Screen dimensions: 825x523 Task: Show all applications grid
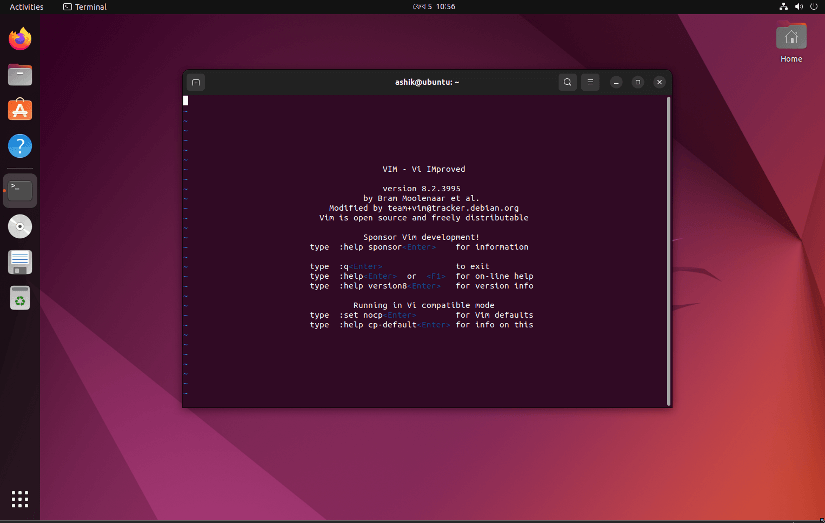(20, 499)
